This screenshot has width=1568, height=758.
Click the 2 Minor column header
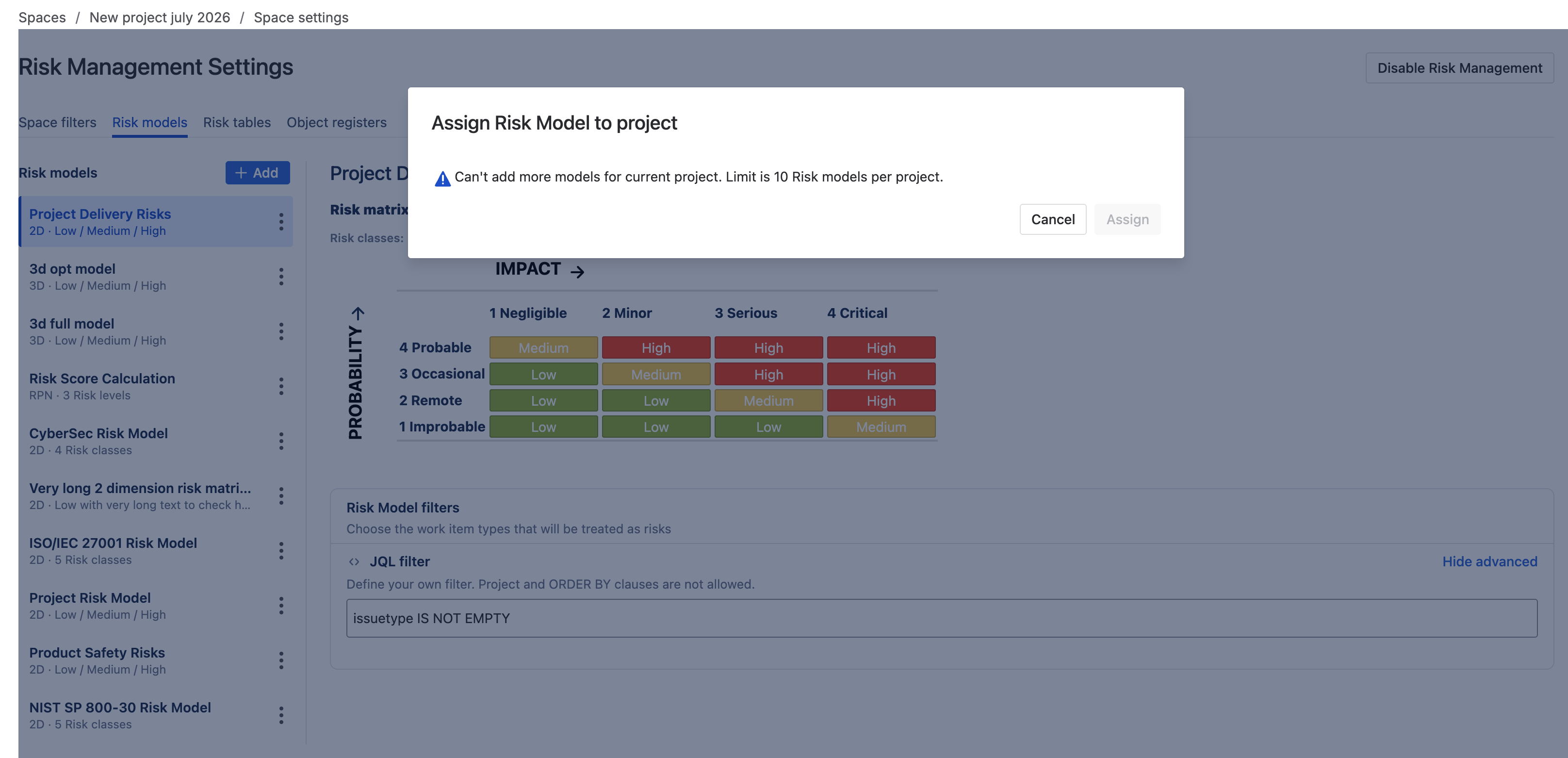tap(627, 313)
